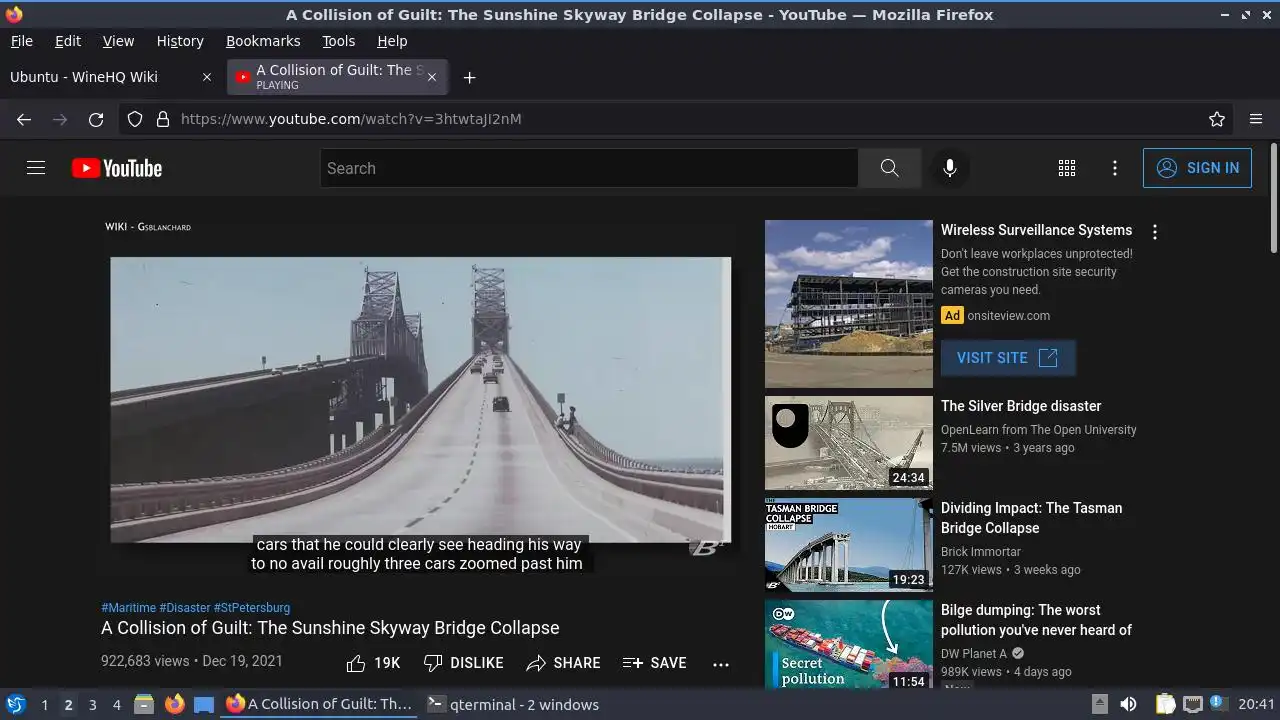Viewport: 1280px width, 720px height.
Task: Open the Help menu
Action: [392, 41]
